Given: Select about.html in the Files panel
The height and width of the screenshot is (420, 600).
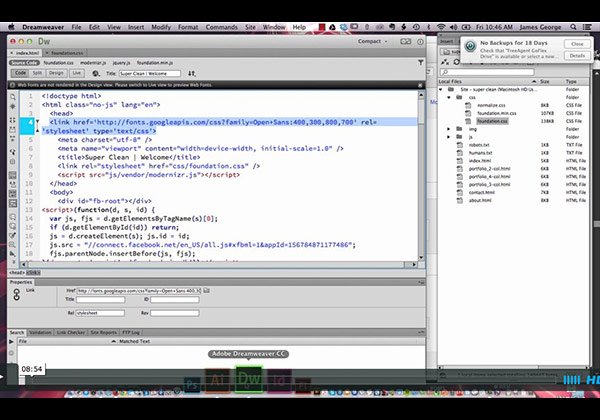Looking at the screenshot, I should (x=480, y=200).
